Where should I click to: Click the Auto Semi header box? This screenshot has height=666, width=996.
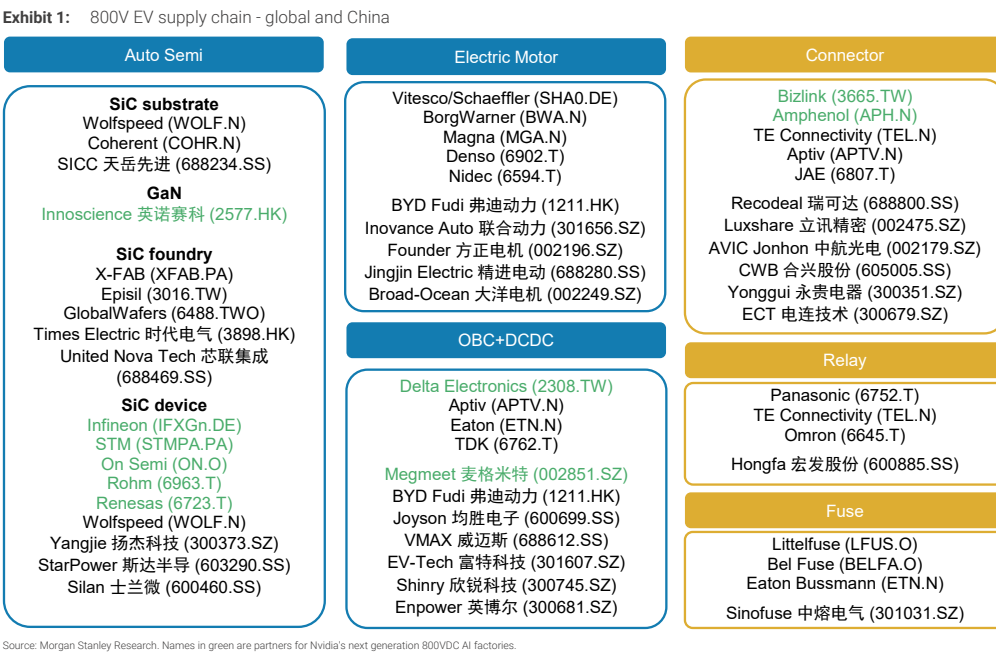click(164, 55)
